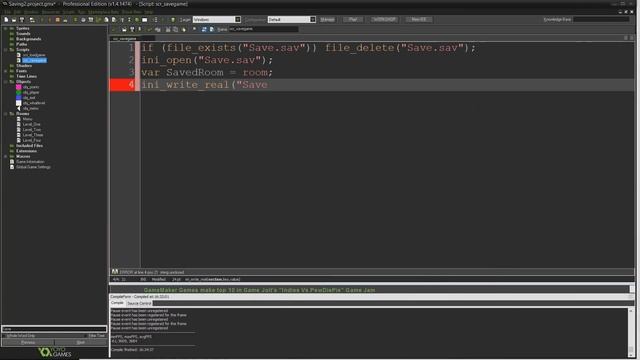
Task: Click the New project icon in main toolbar
Action: point(6,20)
